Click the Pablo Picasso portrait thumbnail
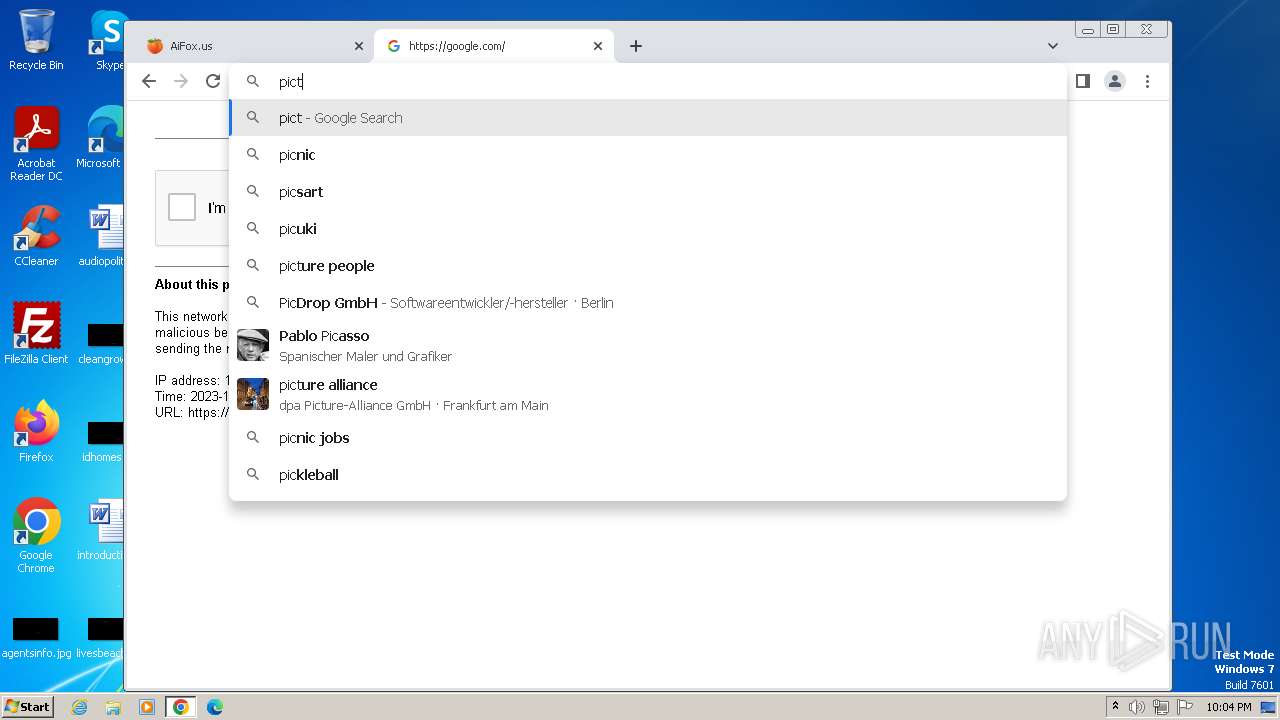Screen dimensions: 1280x720 pos(253,345)
